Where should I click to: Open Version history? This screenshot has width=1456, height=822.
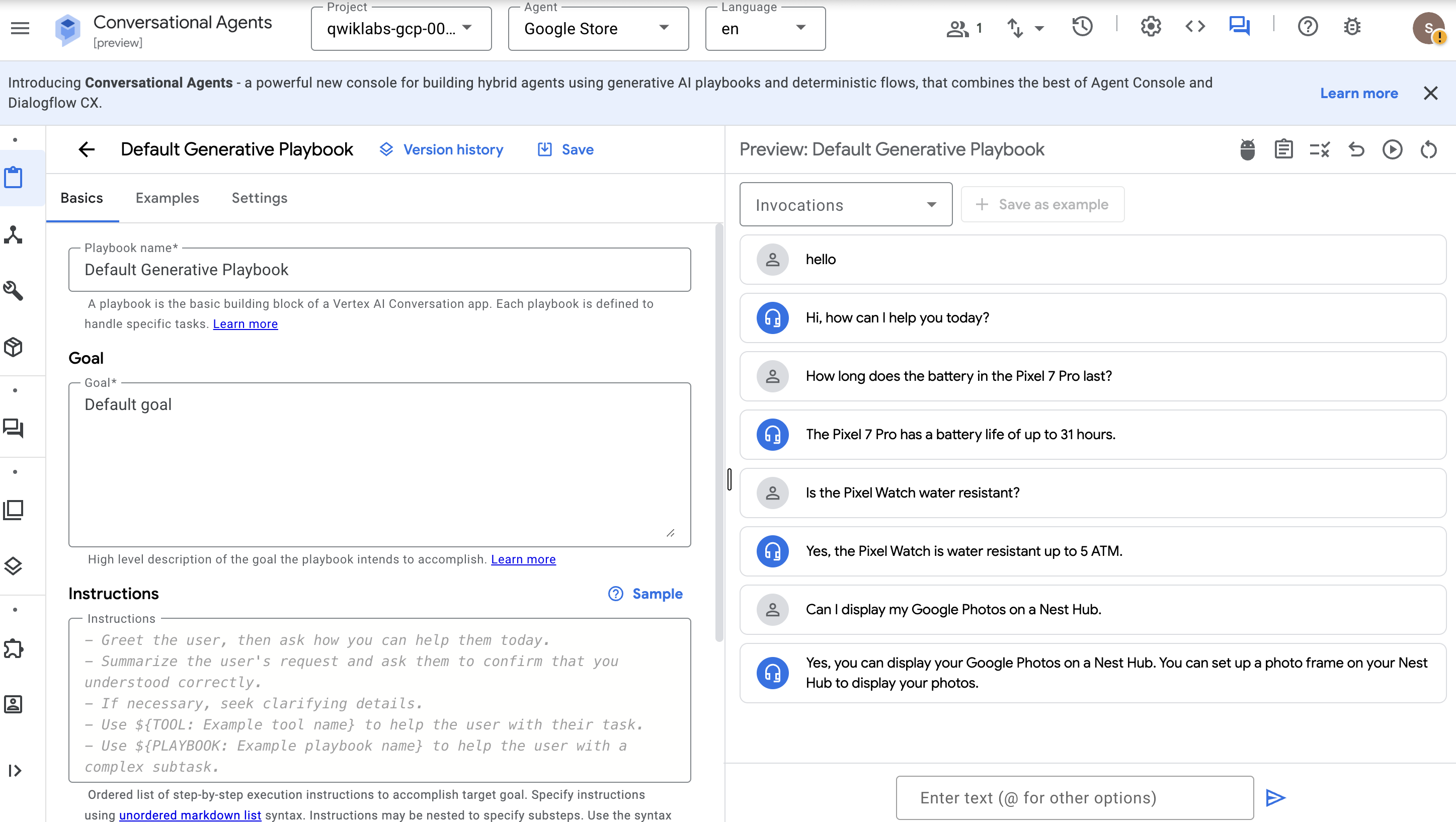[441, 149]
